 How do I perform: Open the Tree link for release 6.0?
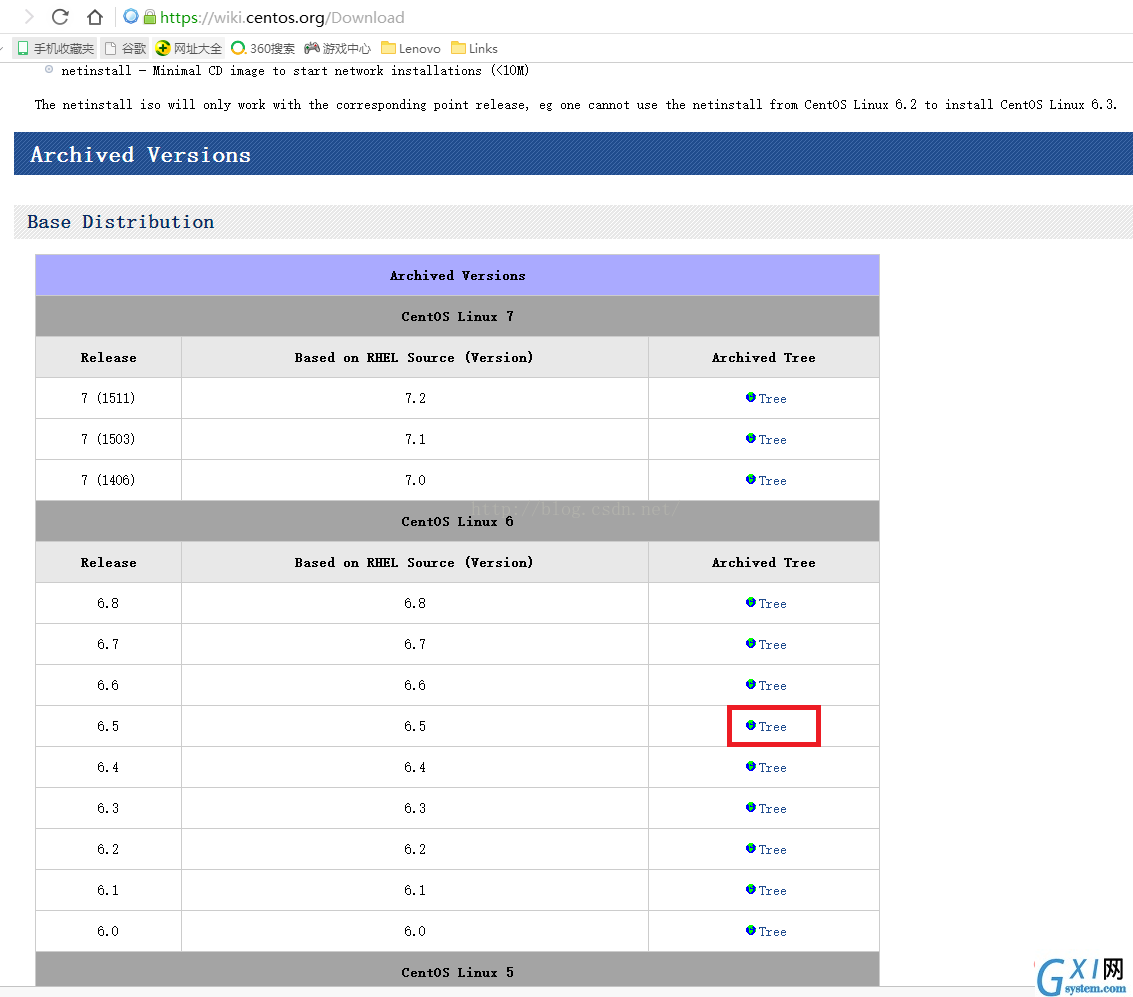pyautogui.click(x=766, y=932)
